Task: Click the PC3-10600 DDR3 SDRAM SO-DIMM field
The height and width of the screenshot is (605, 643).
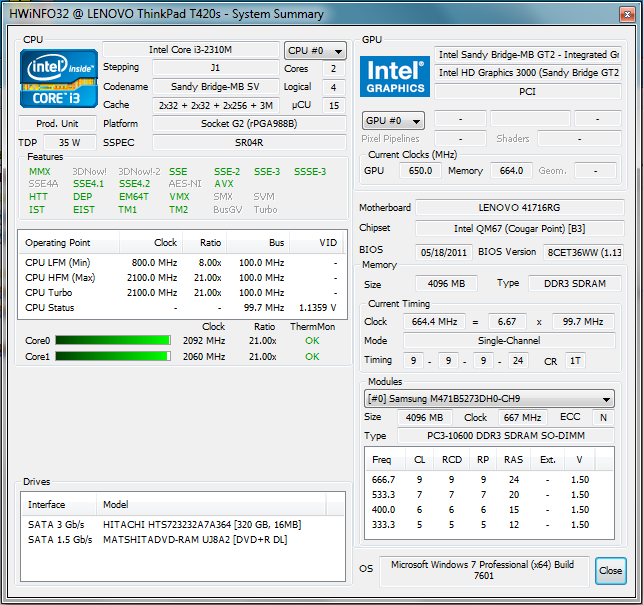Action: coord(506,435)
